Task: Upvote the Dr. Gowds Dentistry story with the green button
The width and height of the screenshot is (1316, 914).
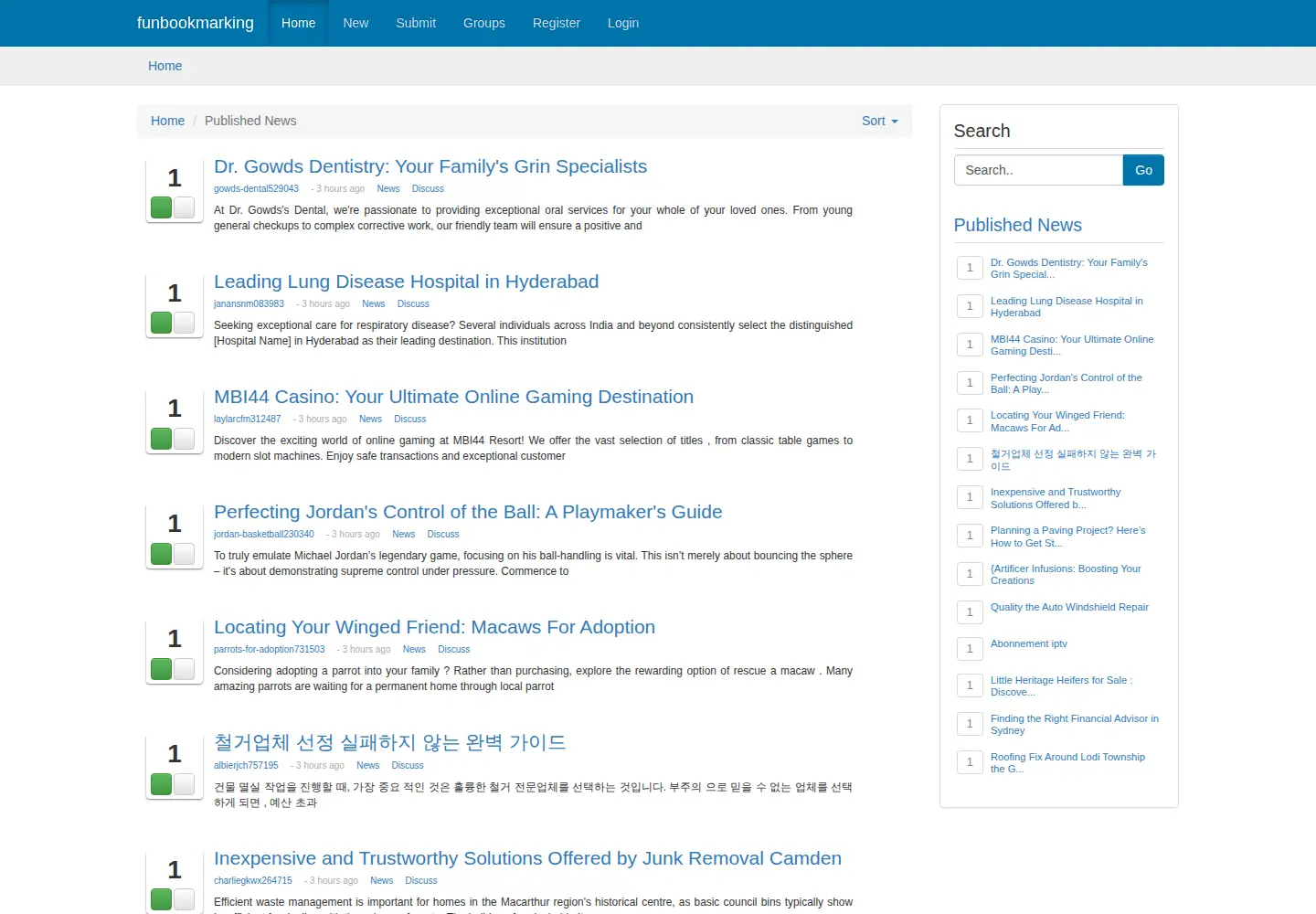Action: pos(162,207)
